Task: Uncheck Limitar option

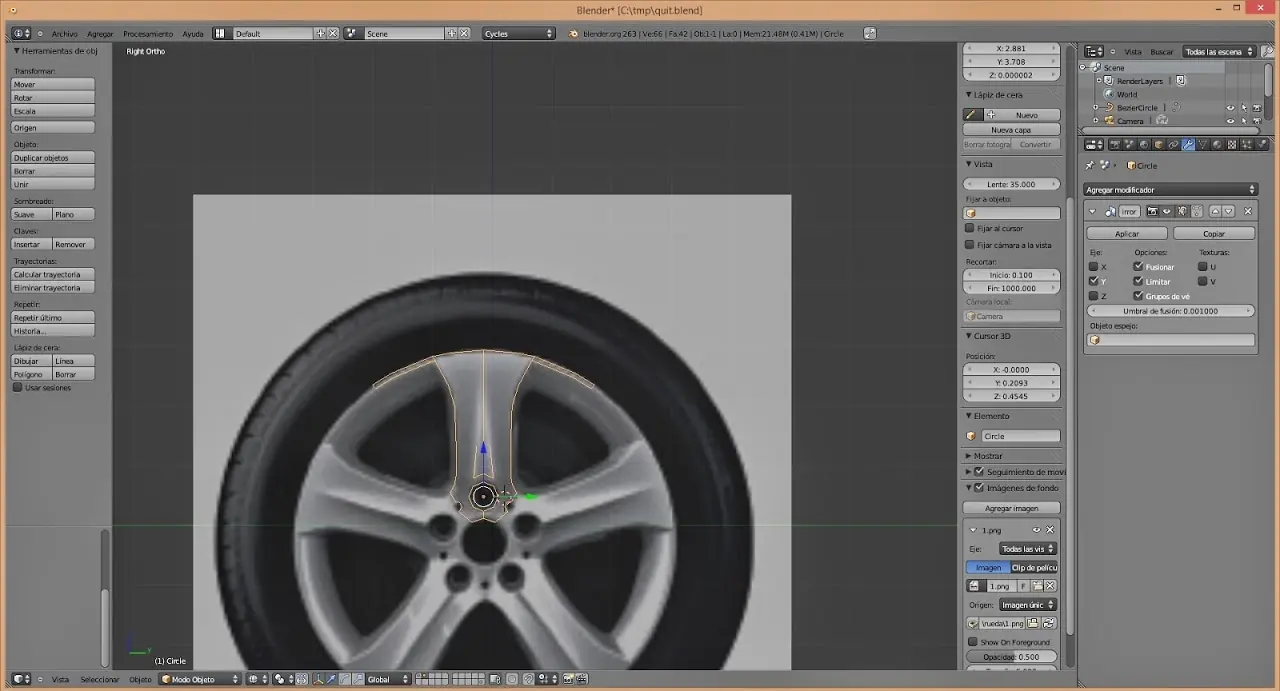Action: 1138,281
